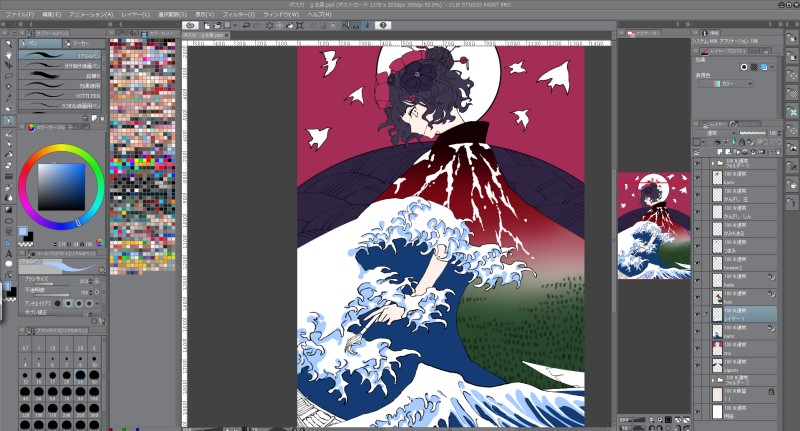The width and height of the screenshot is (800, 431).
Task: Expand フォルダー2 layer folder
Action: tap(713, 380)
